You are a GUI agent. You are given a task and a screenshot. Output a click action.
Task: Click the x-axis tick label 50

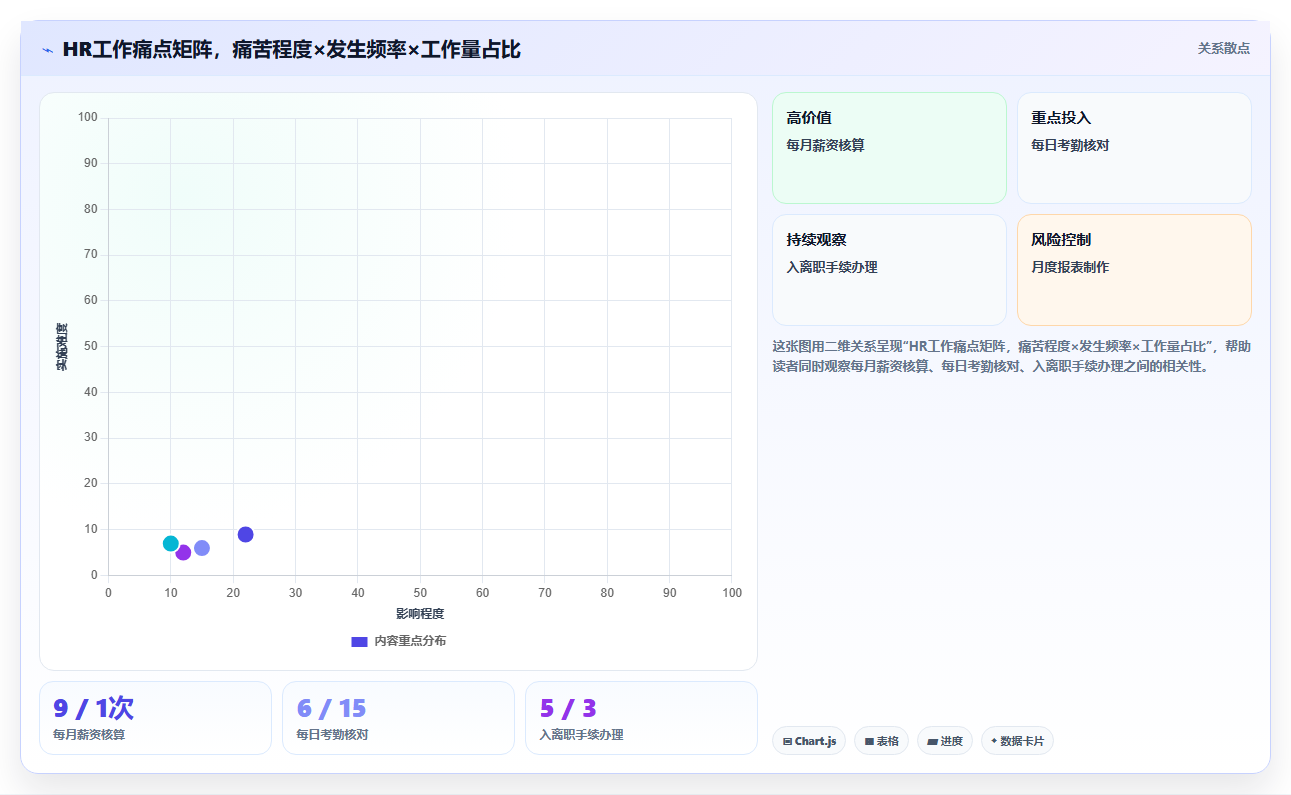[420, 593]
